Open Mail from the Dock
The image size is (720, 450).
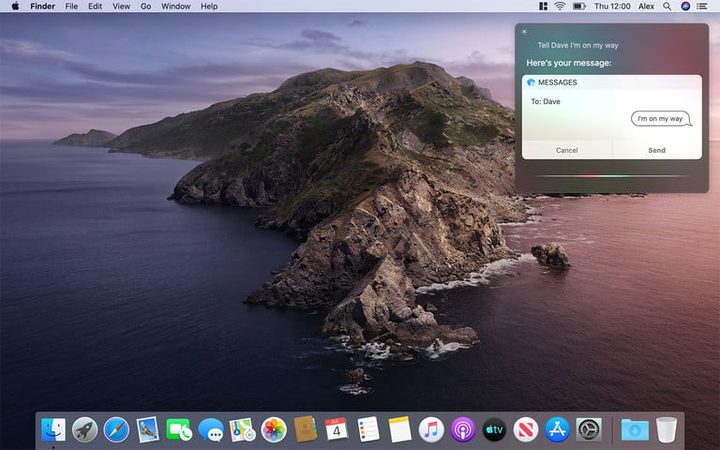[x=147, y=430]
